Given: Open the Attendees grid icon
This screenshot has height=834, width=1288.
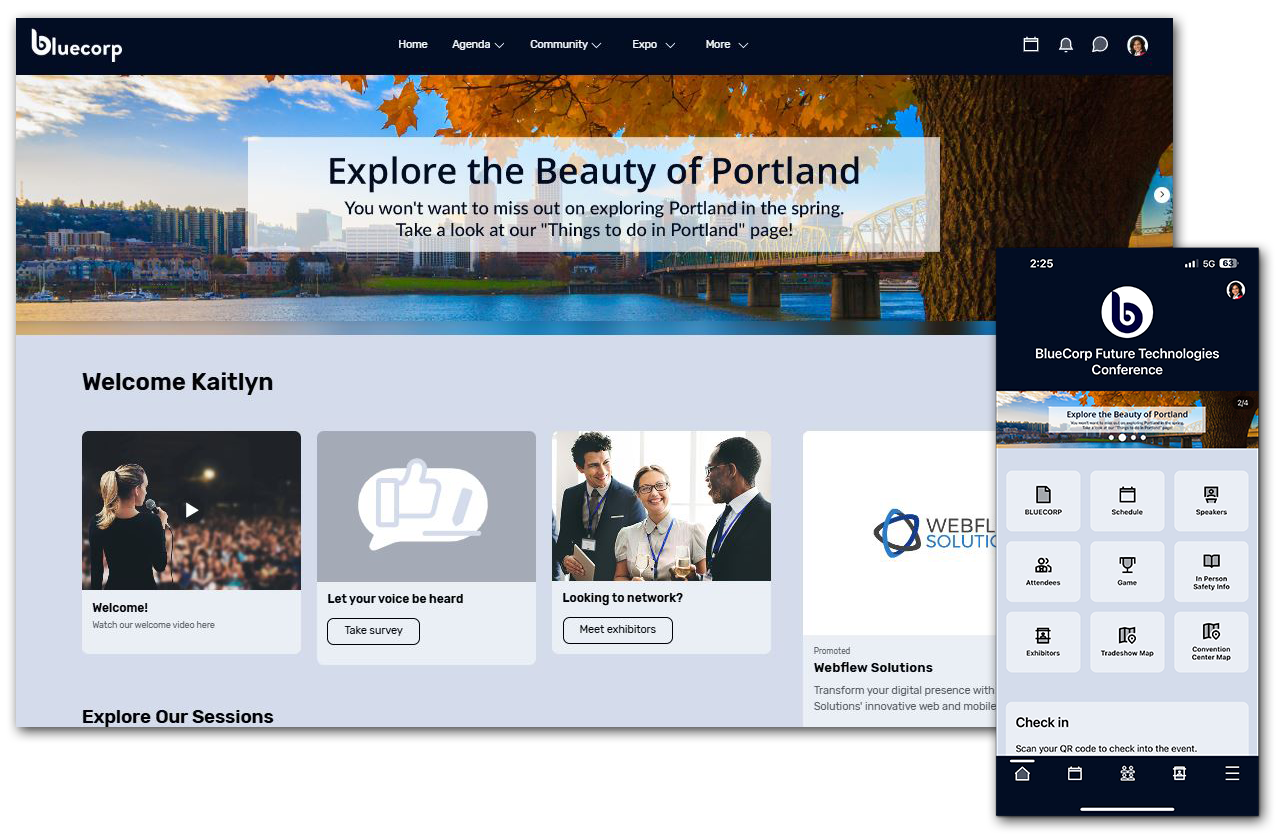Looking at the screenshot, I should tap(1043, 571).
